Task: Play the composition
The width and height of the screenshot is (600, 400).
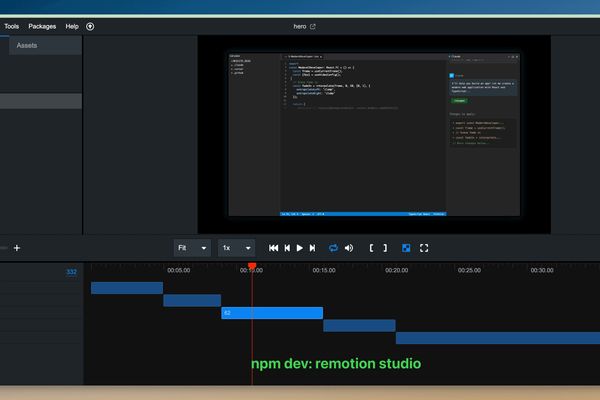Action: (300, 248)
